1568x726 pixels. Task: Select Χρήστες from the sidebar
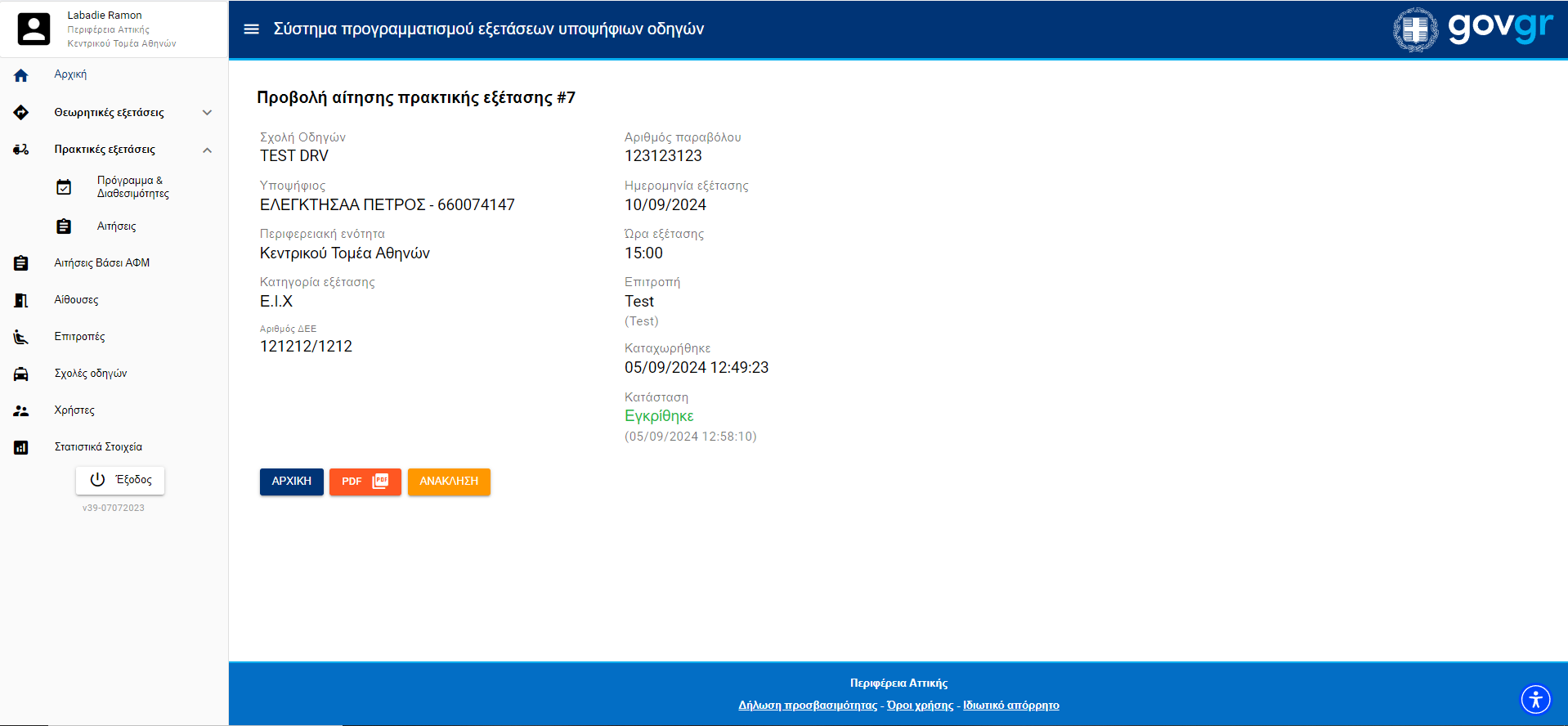74,410
